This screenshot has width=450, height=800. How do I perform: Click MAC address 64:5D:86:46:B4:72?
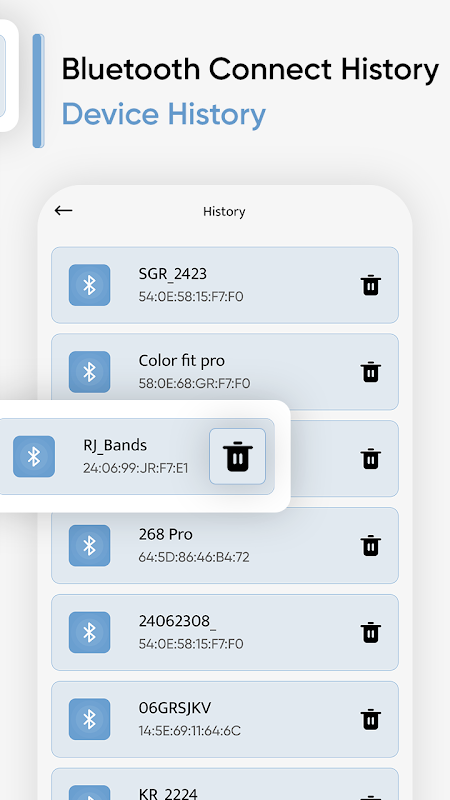pyautogui.click(x=194, y=557)
